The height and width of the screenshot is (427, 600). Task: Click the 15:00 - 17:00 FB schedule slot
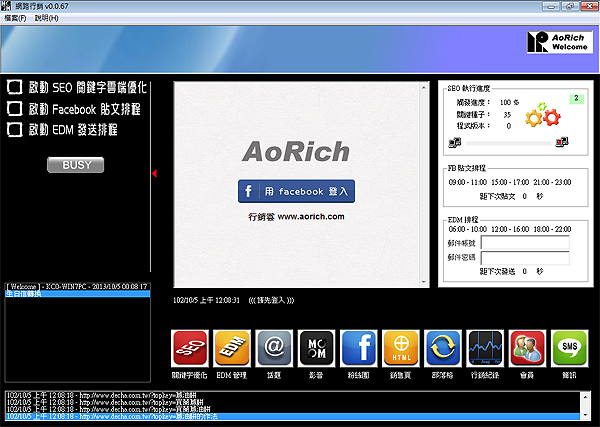point(510,182)
